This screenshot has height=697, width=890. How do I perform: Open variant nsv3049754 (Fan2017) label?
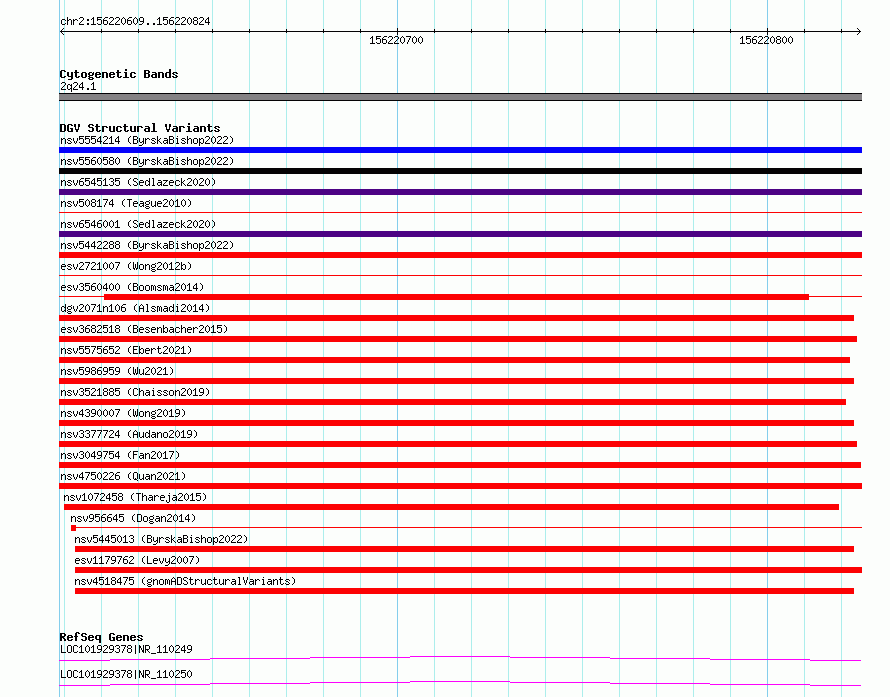click(x=120, y=455)
